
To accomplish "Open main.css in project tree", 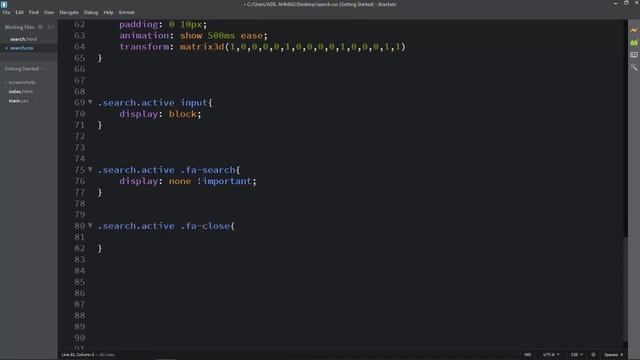I will tap(18, 101).
